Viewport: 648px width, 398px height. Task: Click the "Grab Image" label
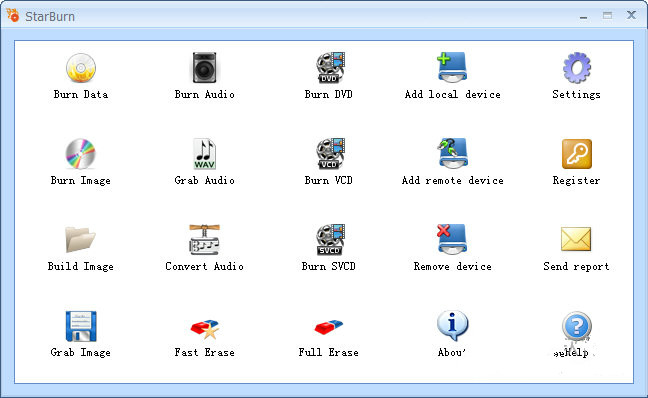(81, 353)
